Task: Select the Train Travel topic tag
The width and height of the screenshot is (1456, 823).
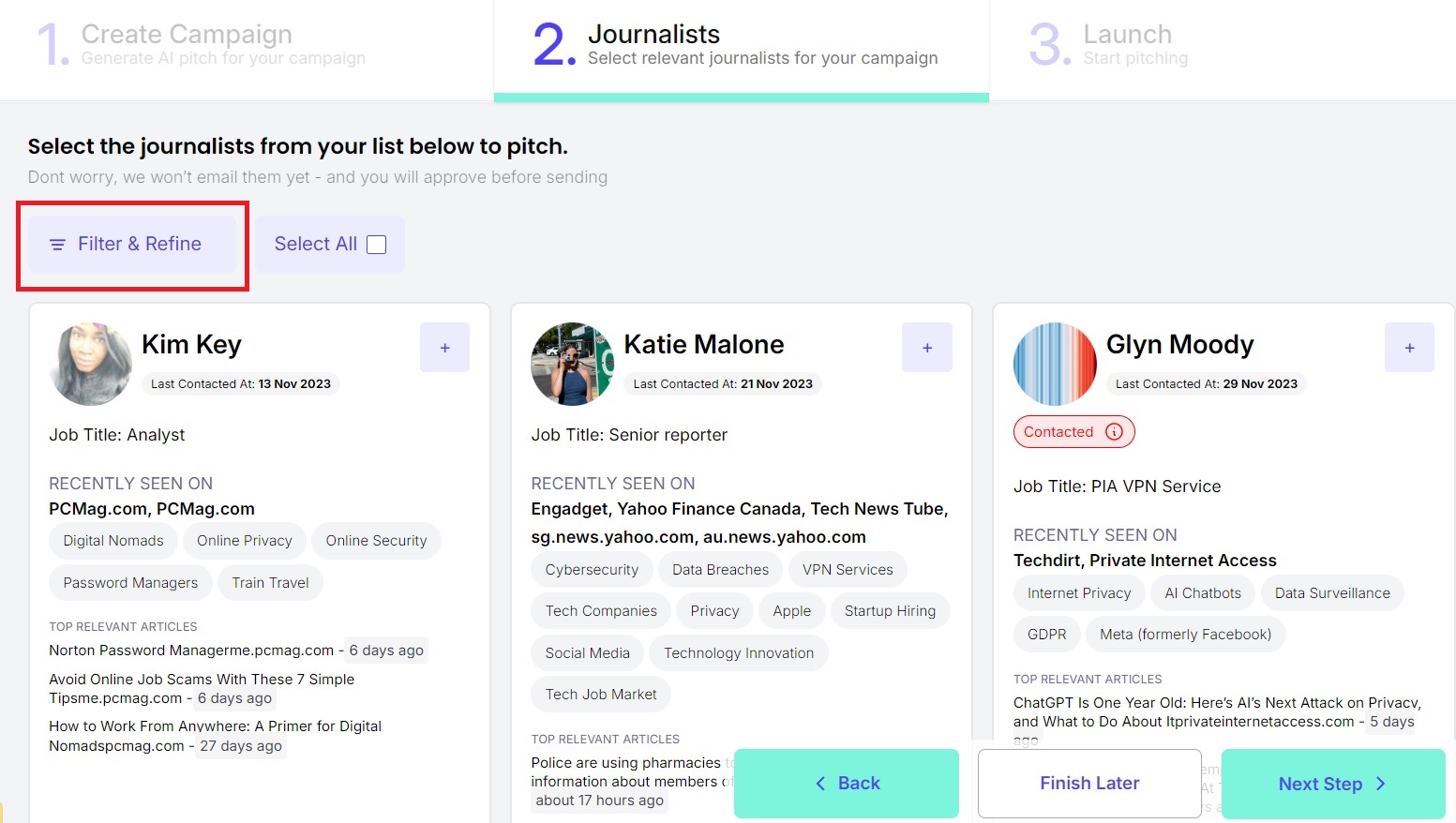Action: [x=270, y=583]
